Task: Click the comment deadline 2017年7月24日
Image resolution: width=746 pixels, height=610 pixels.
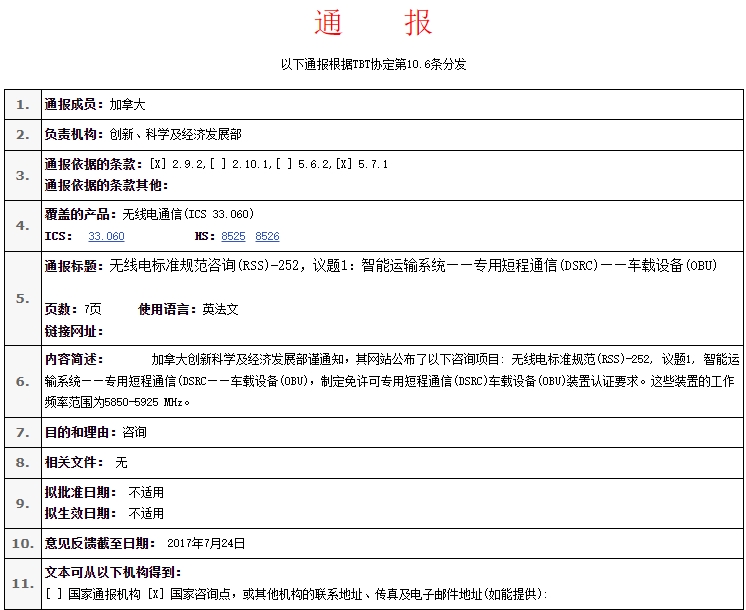Action: pos(205,543)
